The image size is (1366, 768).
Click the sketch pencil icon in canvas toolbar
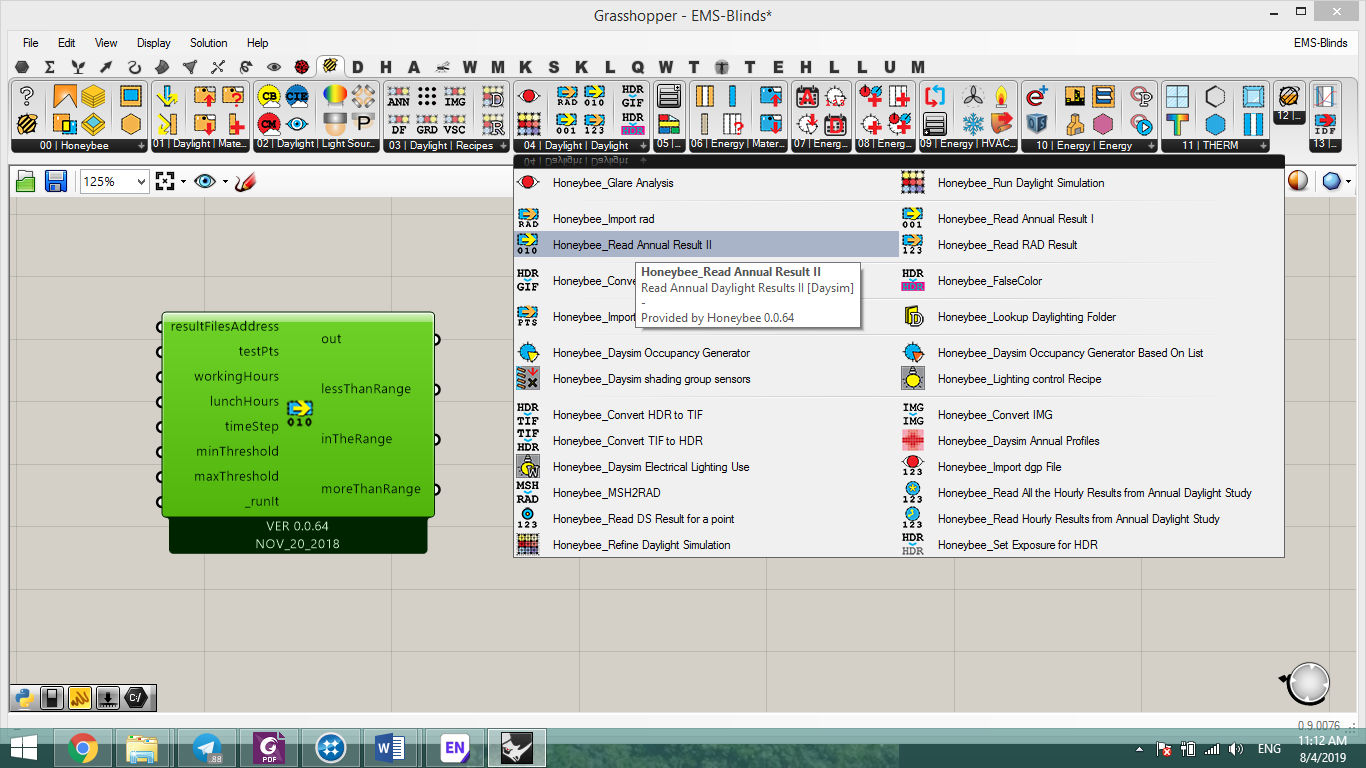tap(246, 181)
